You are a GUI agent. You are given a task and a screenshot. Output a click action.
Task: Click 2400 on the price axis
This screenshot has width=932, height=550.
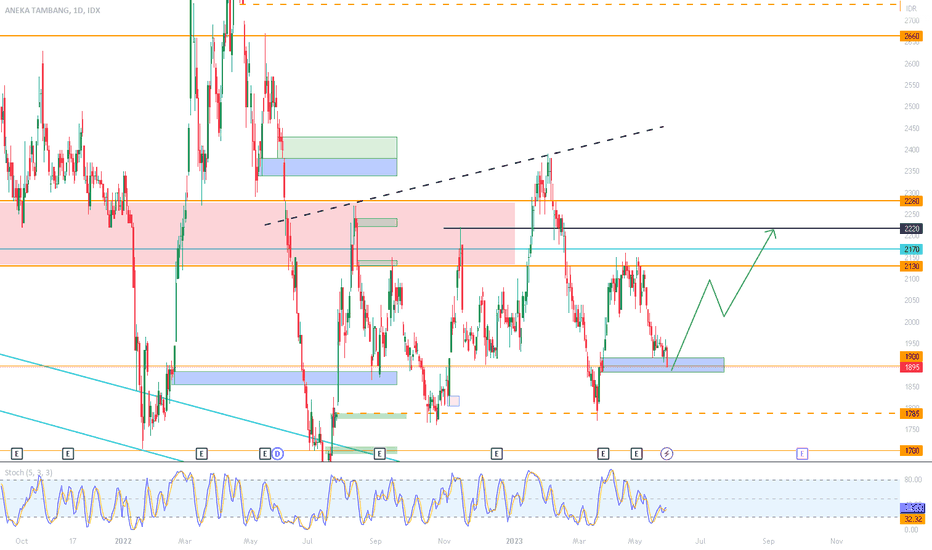coord(912,150)
